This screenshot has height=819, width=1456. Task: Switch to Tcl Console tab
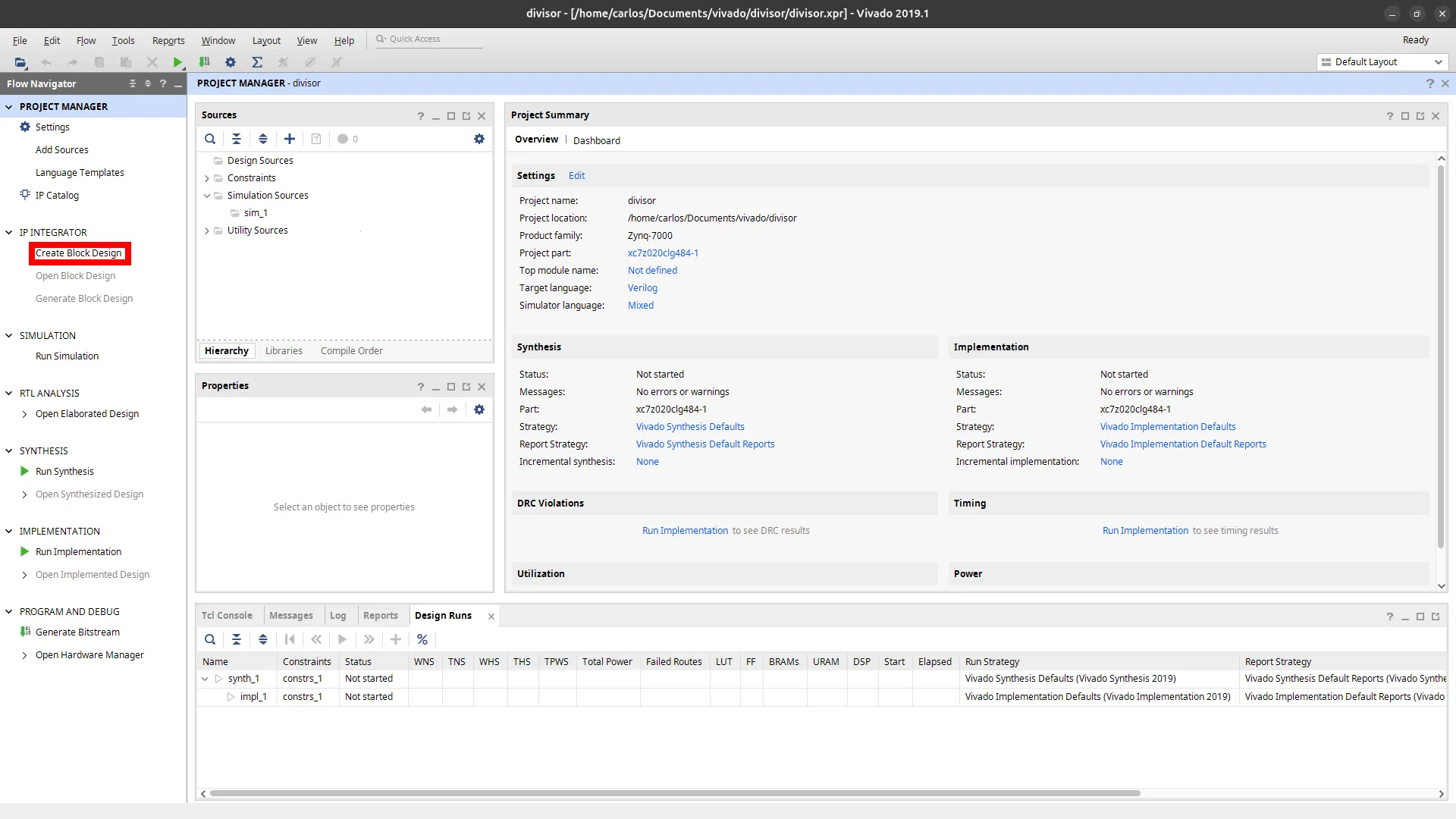pyautogui.click(x=227, y=616)
